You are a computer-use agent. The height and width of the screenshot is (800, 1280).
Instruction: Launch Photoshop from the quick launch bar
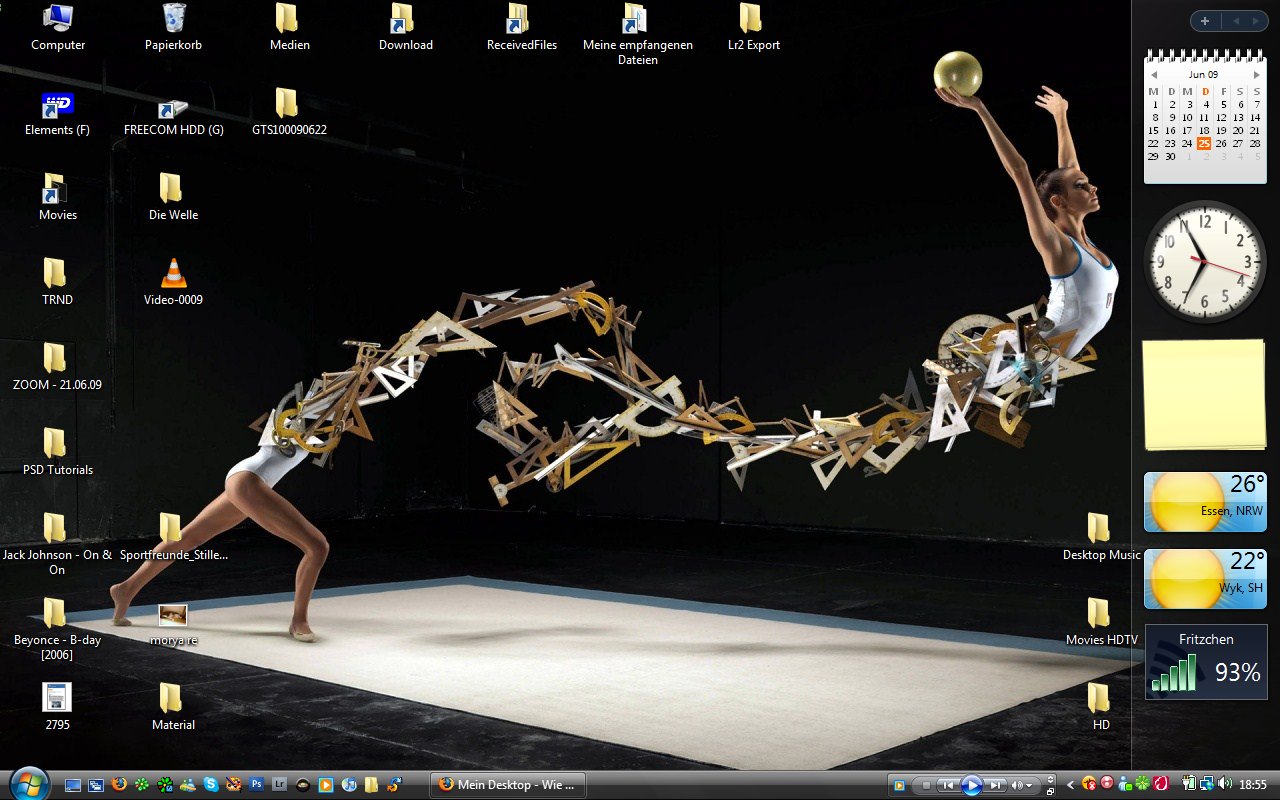tap(257, 785)
